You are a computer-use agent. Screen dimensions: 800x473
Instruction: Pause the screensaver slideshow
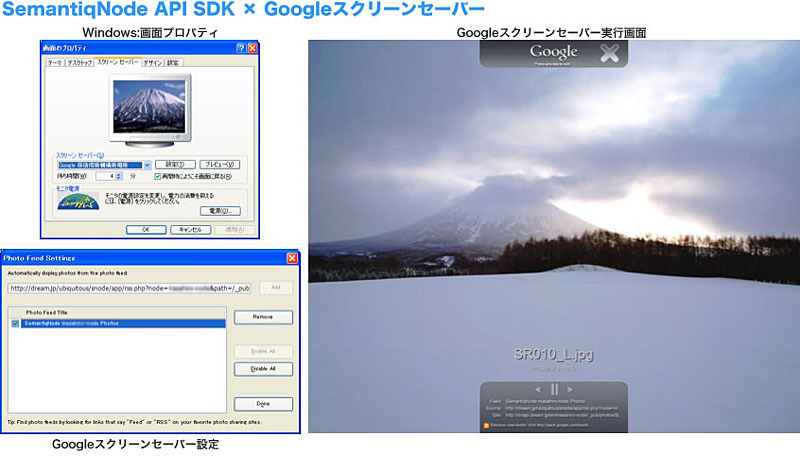pos(554,389)
